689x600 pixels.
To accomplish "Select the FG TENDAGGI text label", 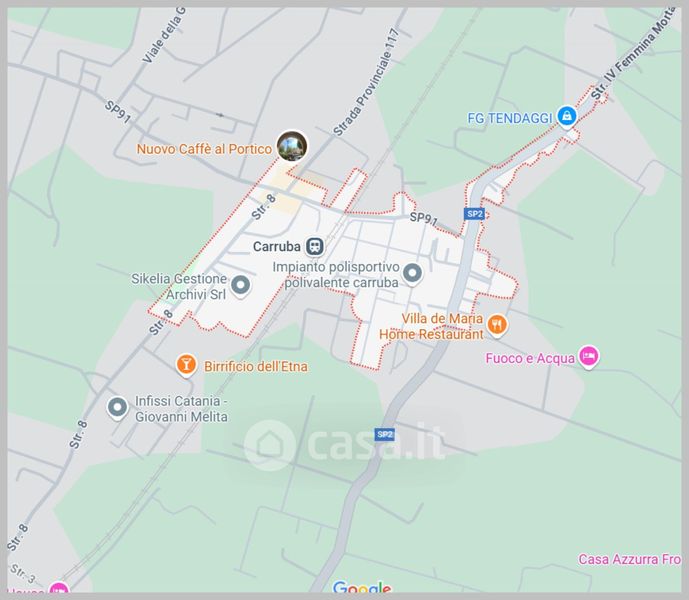I will coord(509,118).
